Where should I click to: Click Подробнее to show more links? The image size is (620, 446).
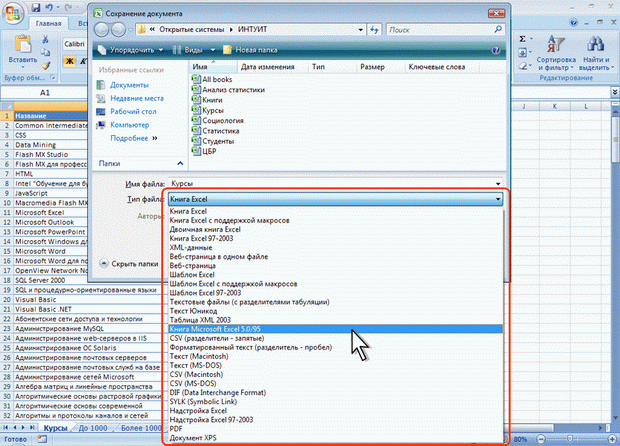[134, 138]
